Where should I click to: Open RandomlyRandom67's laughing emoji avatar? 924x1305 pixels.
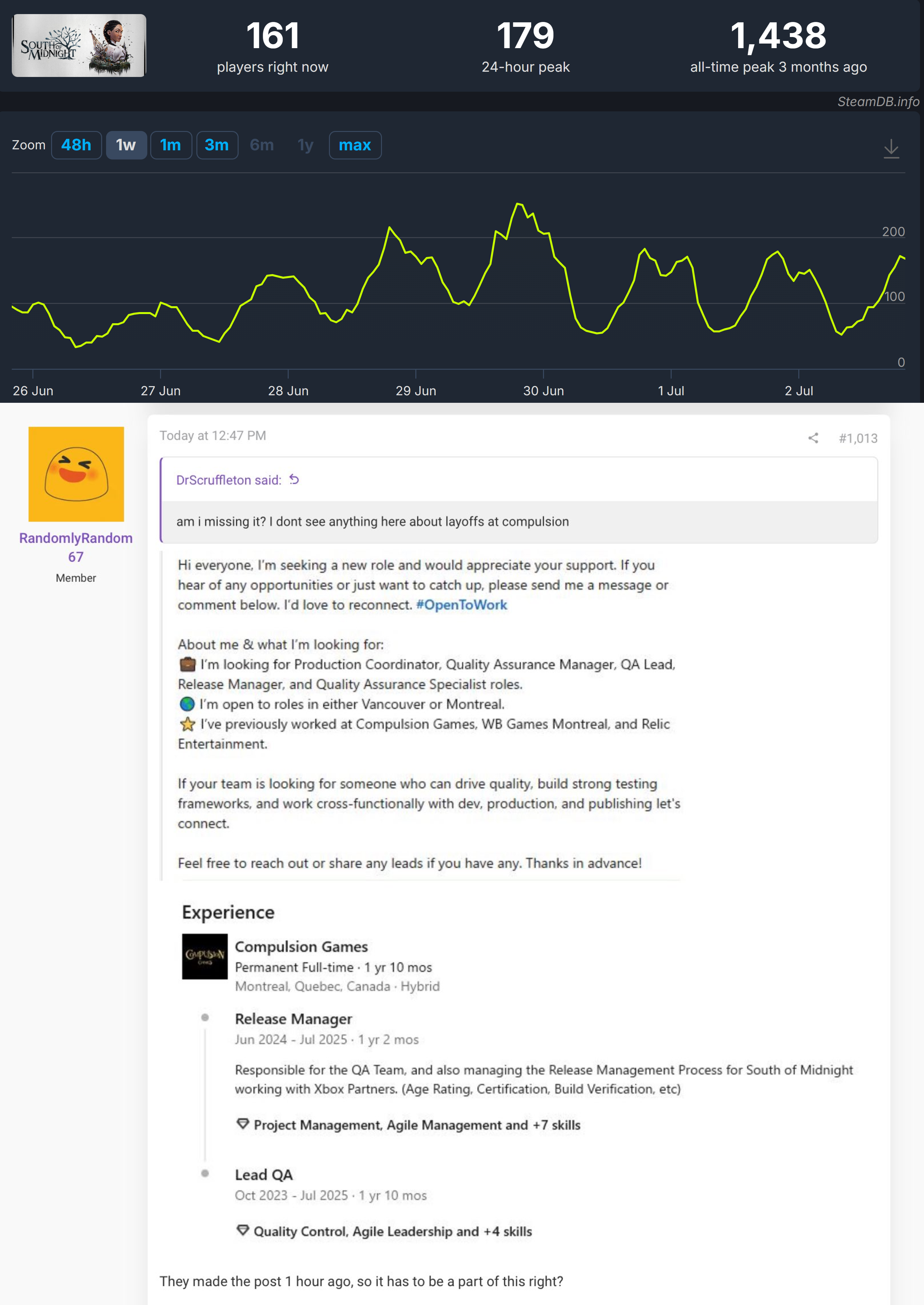coord(76,474)
